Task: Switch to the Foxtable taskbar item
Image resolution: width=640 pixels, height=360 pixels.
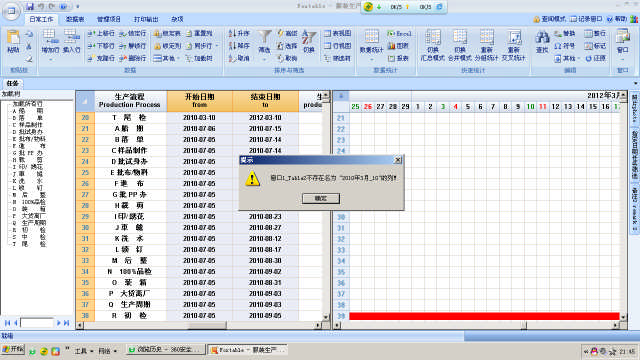Action: pos(247,350)
